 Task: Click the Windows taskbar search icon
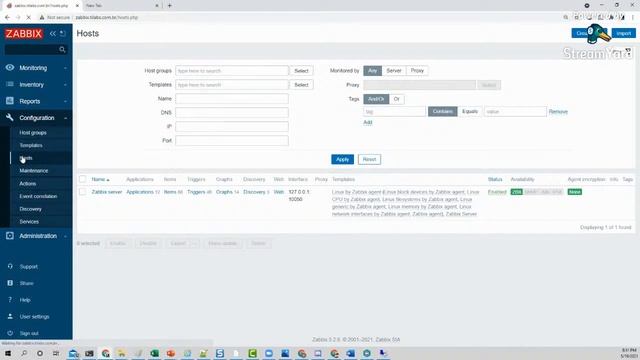tap(24, 353)
